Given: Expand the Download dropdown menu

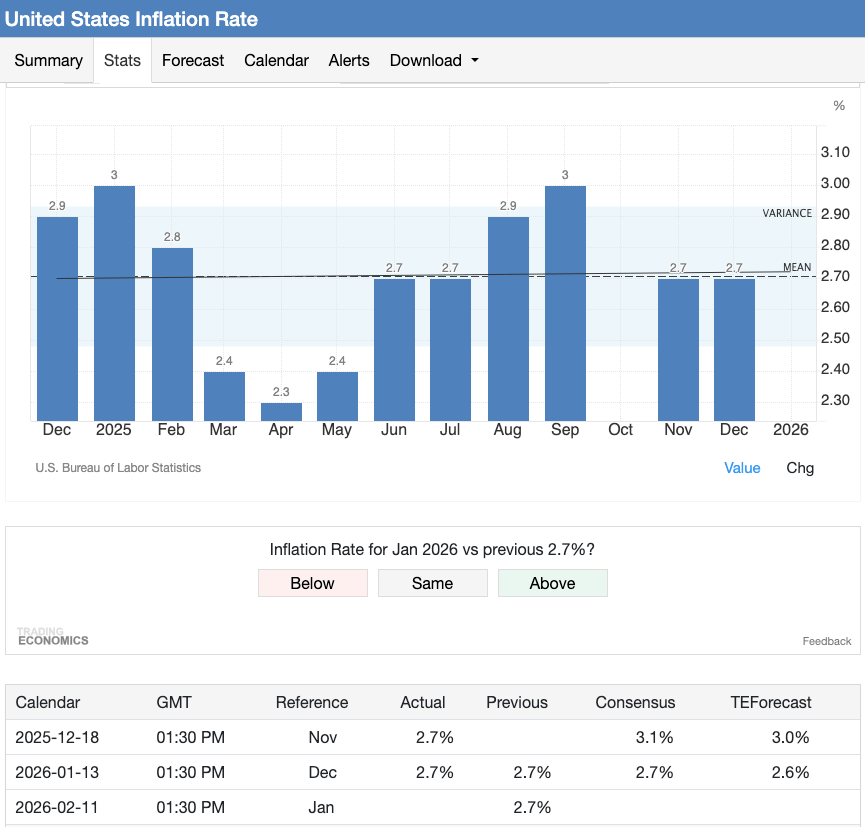Looking at the screenshot, I should pos(434,61).
